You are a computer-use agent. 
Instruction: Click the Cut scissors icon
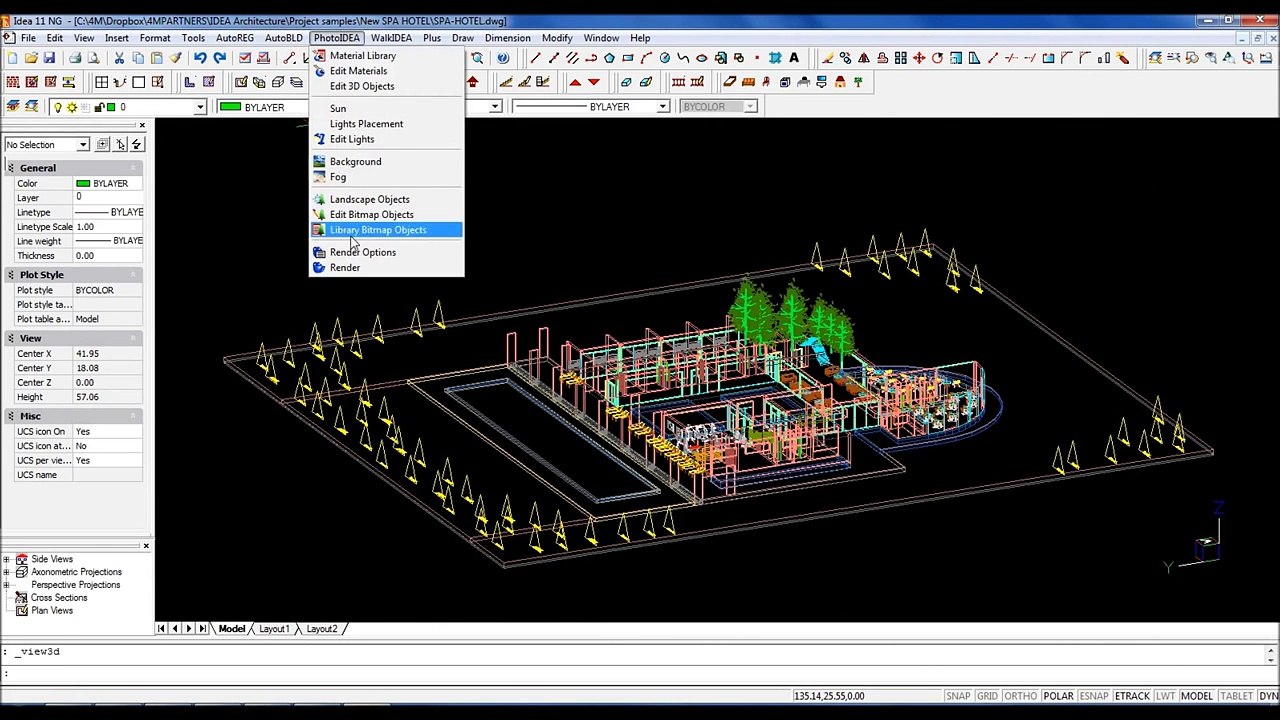tap(119, 58)
